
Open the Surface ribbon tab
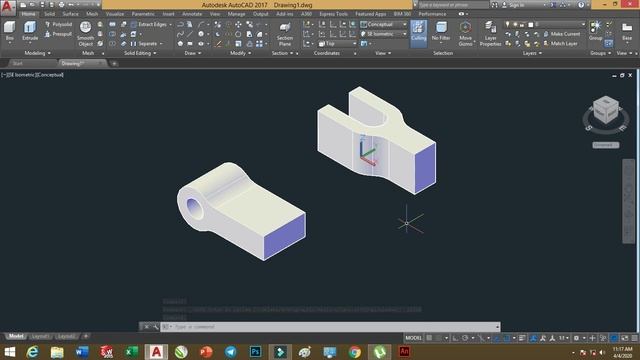click(x=71, y=14)
